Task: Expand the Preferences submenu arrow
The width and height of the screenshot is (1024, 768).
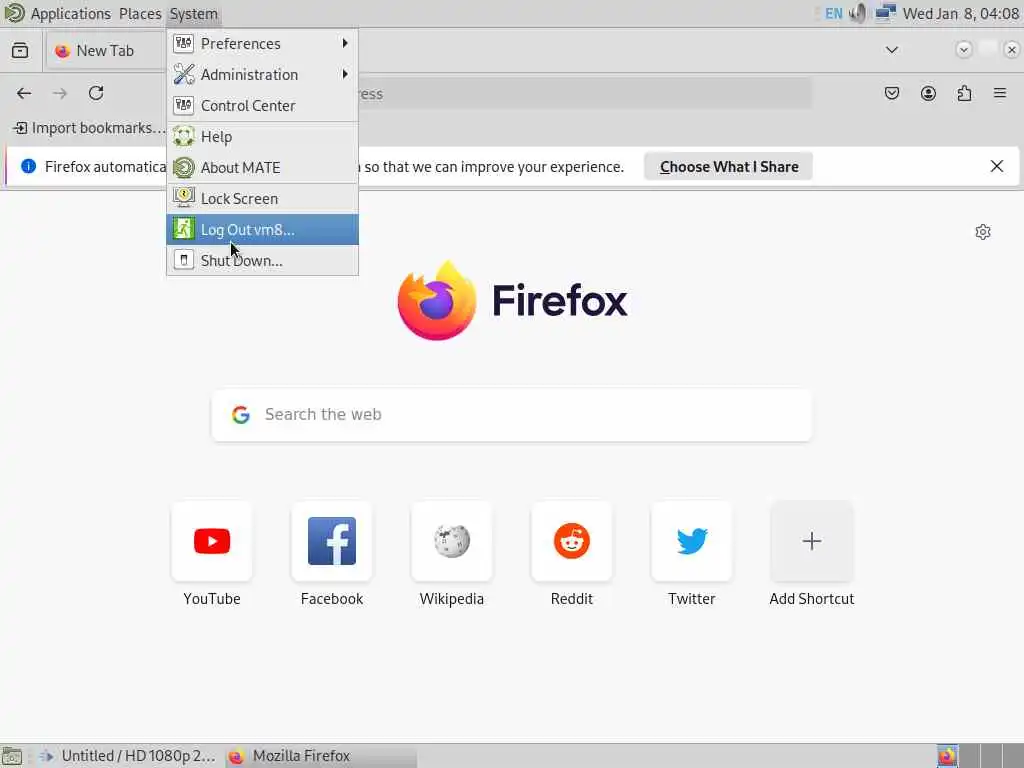Action: point(345,44)
